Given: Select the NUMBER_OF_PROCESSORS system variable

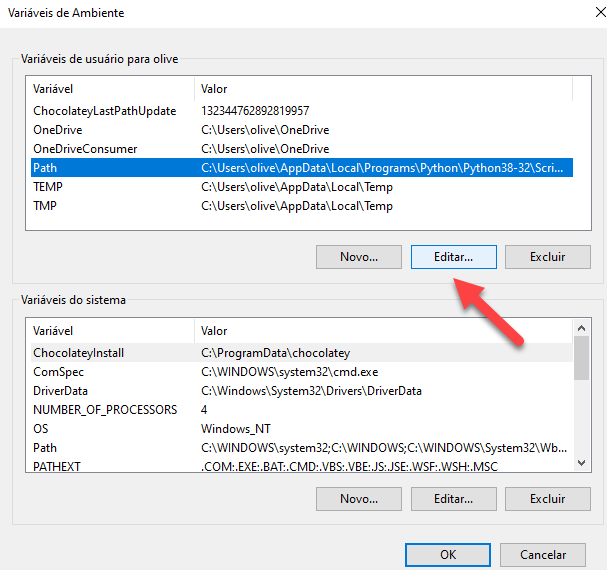Looking at the screenshot, I should (302, 410).
